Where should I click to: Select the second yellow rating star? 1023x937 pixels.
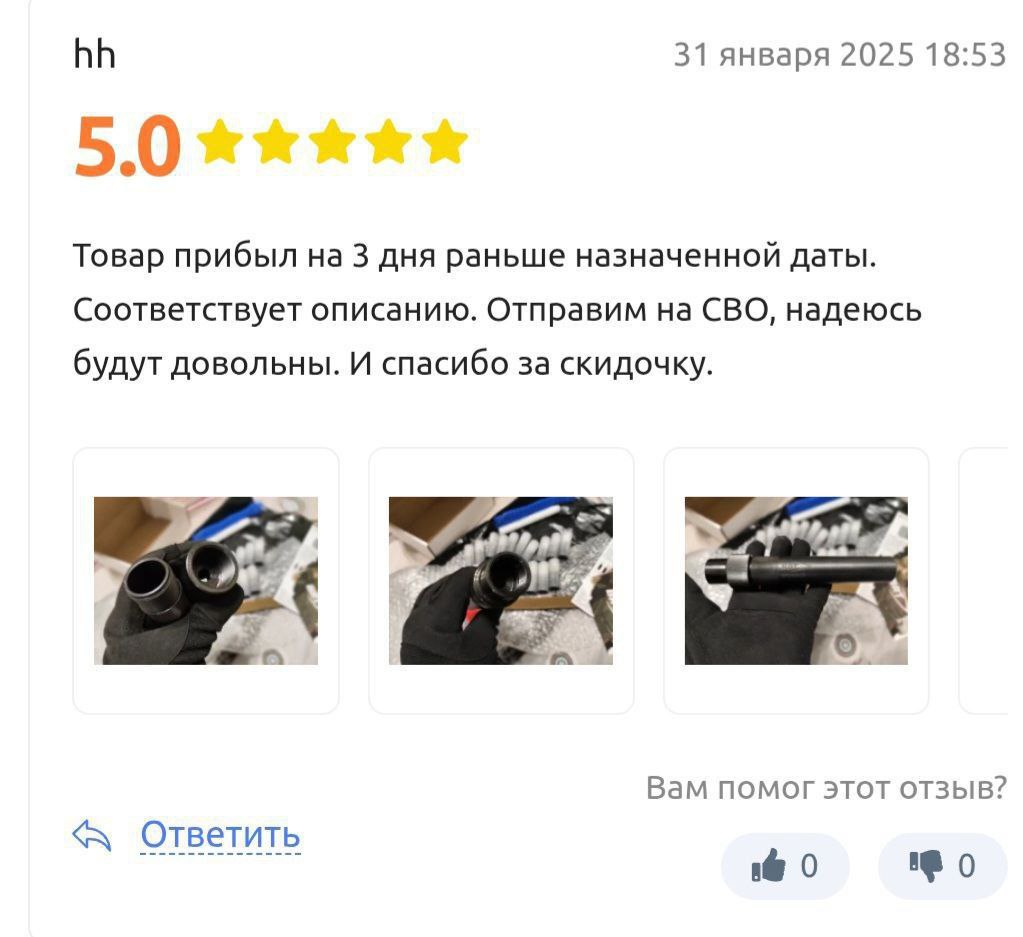276,141
